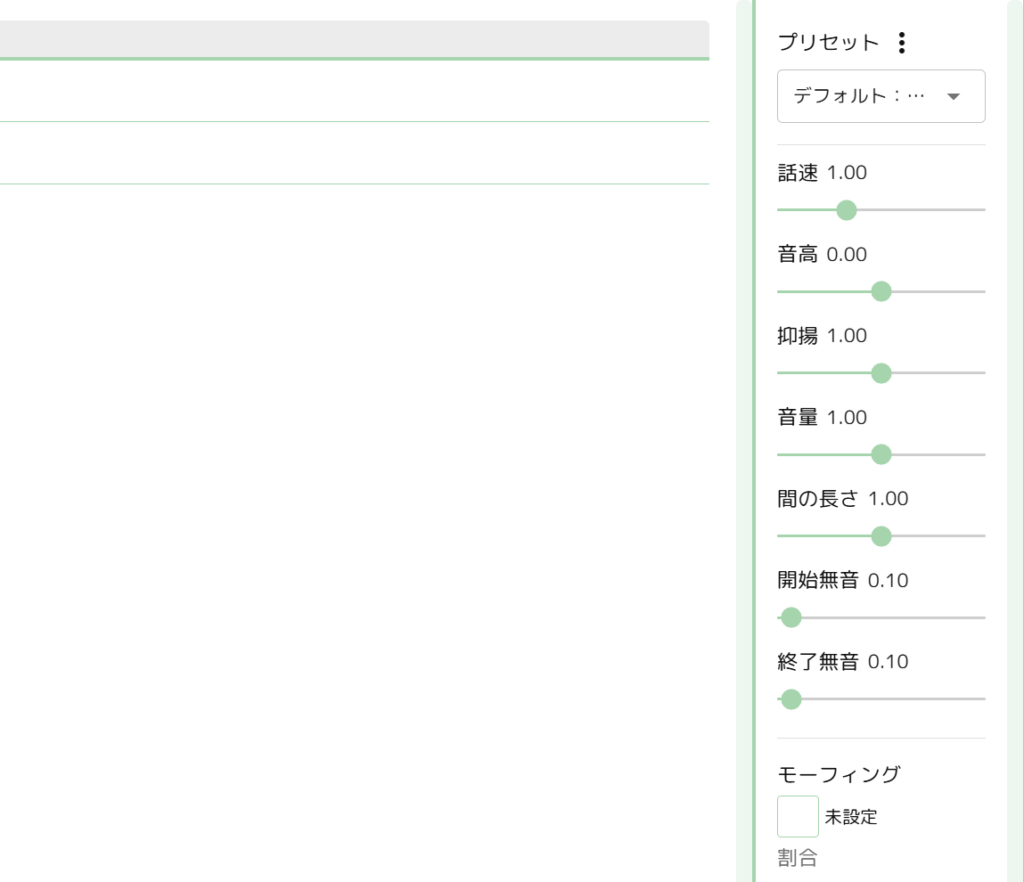The image size is (1024, 882).
Task: Click the 抑揚 value 1.00 field
Action: [x=847, y=336]
